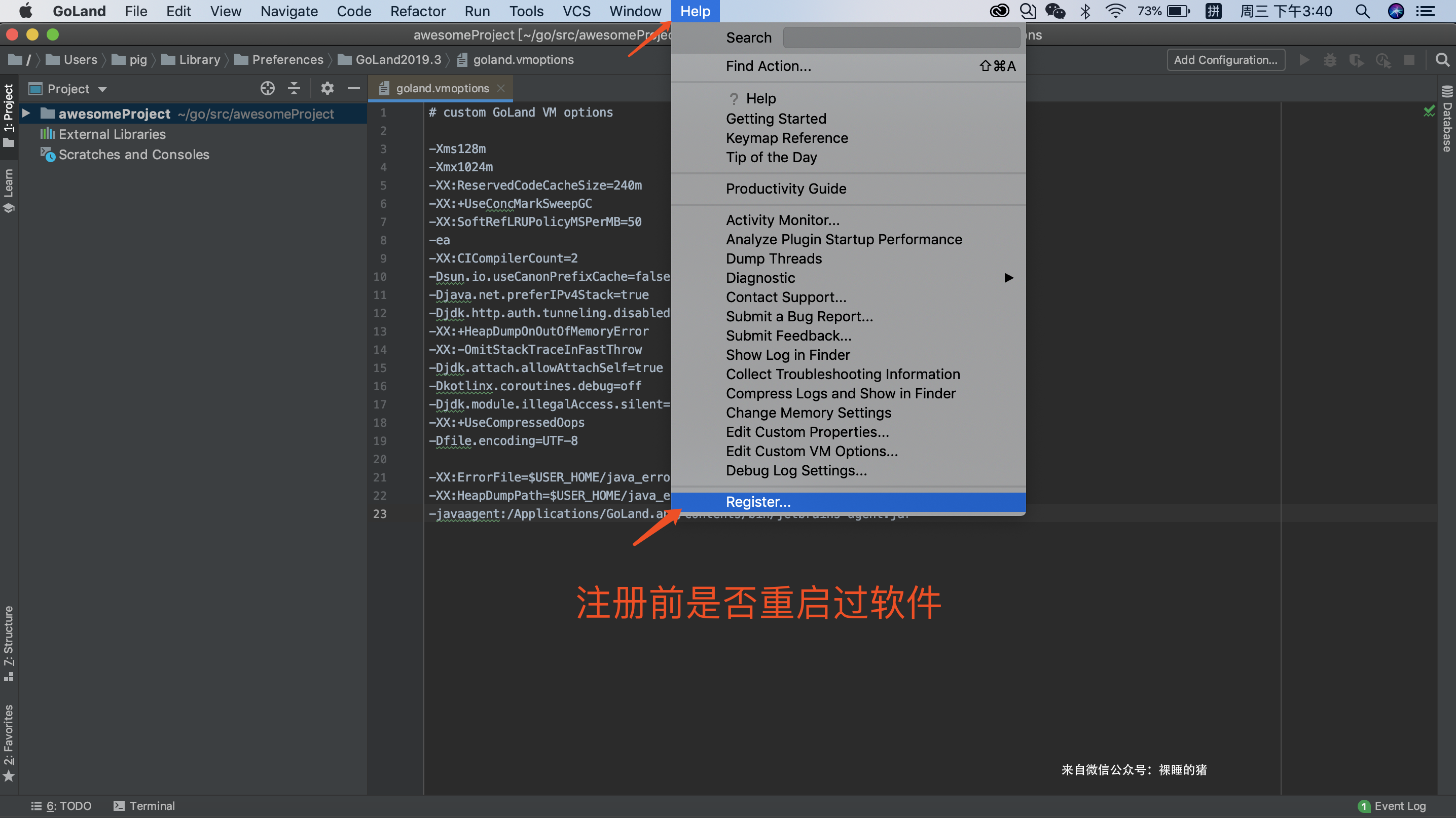Viewport: 1456px width, 818px height.
Task: Click the Add Configuration... button
Action: (x=1225, y=60)
